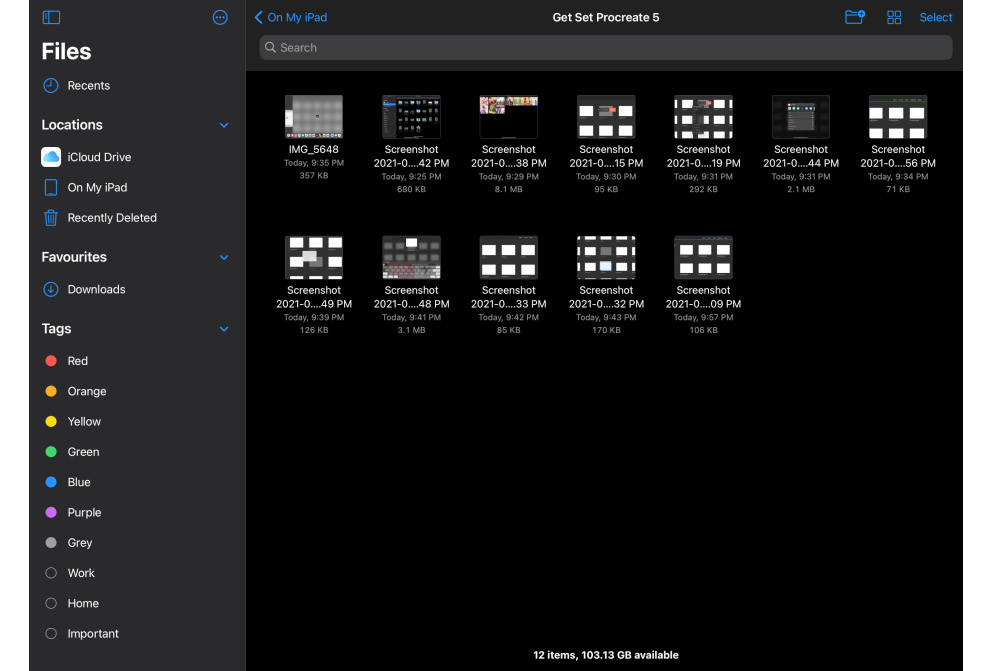This screenshot has width=991, height=671.
Task: Select the Purple tag dot
Action: coord(51,512)
